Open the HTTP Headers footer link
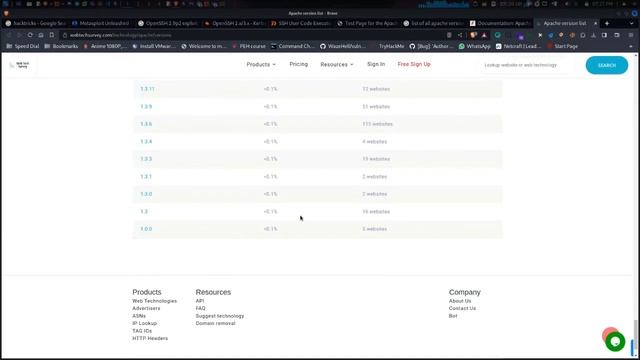Image resolution: width=640 pixels, height=360 pixels. coord(150,338)
